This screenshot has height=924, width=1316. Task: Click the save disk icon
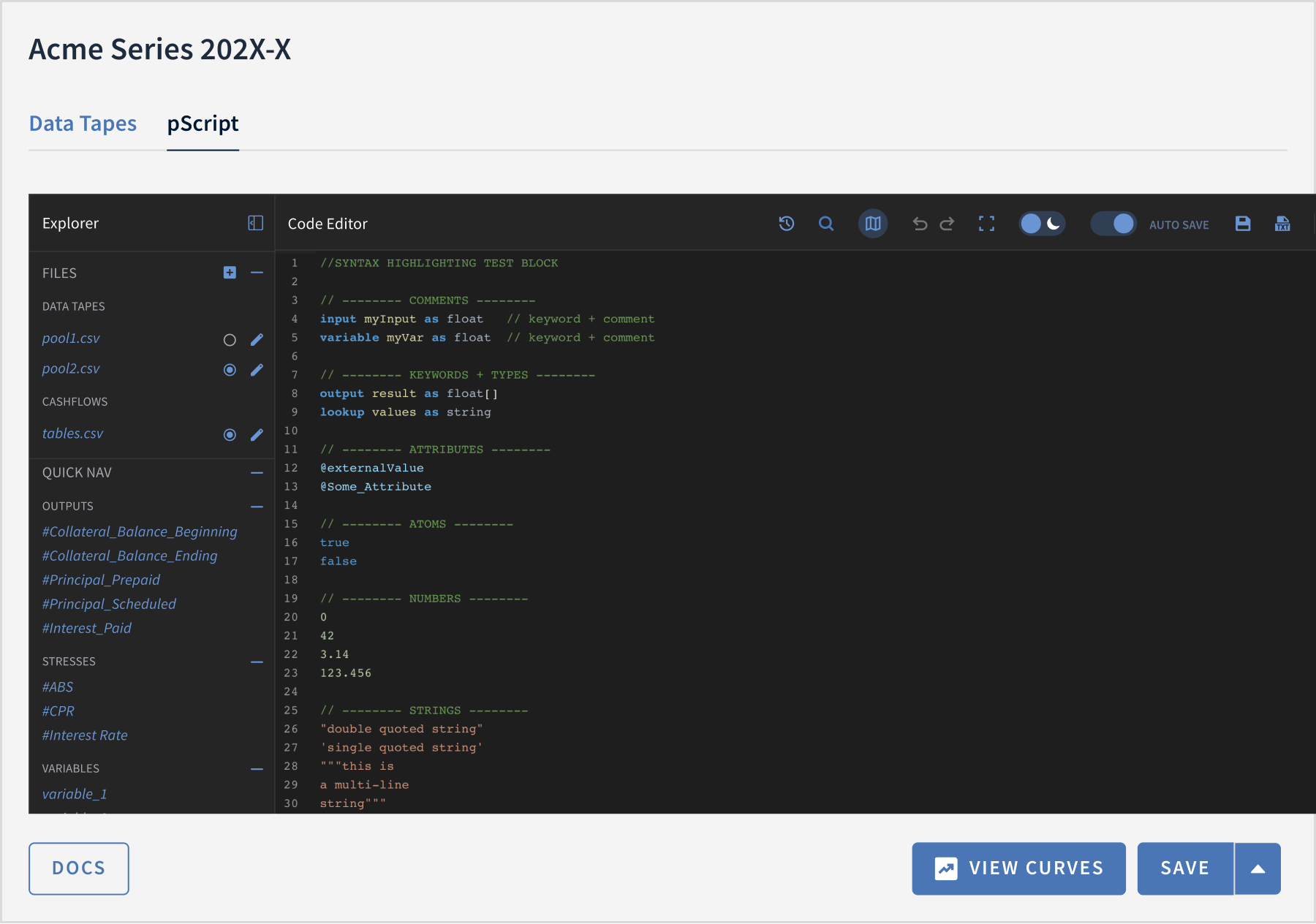click(1243, 224)
